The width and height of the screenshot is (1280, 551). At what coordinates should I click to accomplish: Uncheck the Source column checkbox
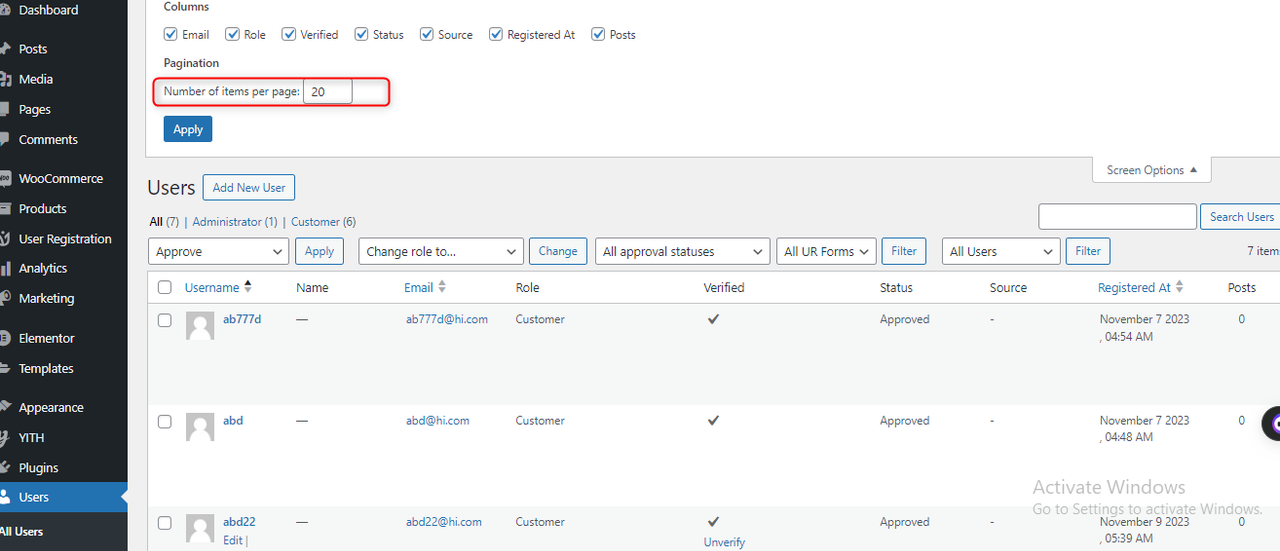tap(427, 34)
